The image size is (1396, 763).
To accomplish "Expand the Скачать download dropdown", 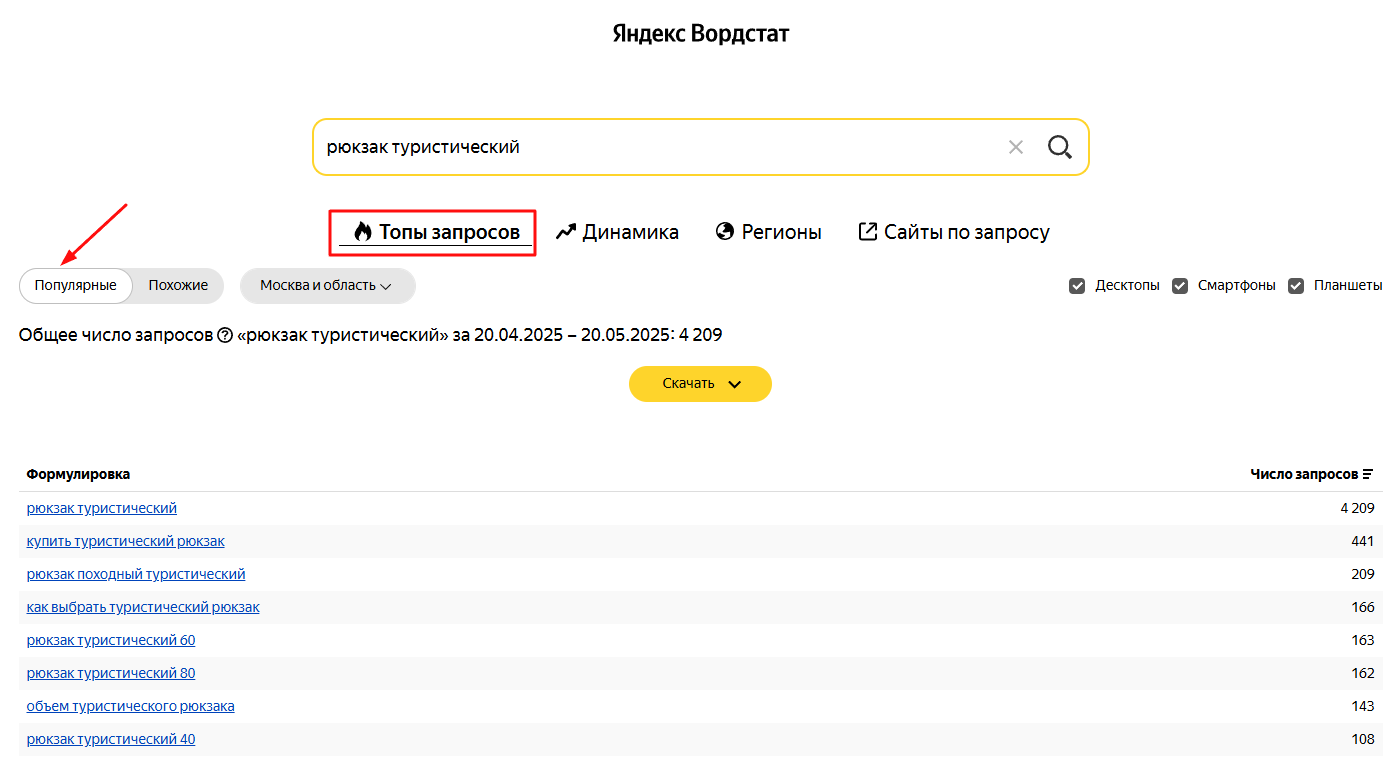I will click(x=700, y=384).
